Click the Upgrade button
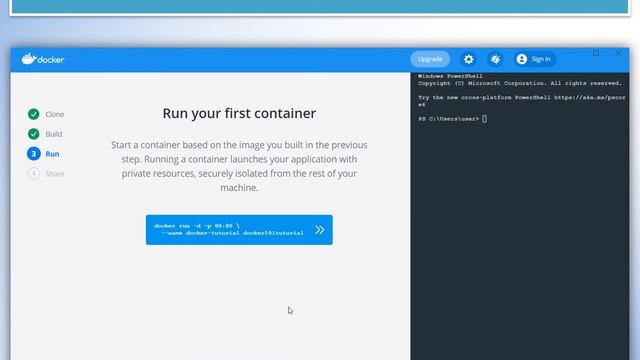The width and height of the screenshot is (640, 360). 430,59
